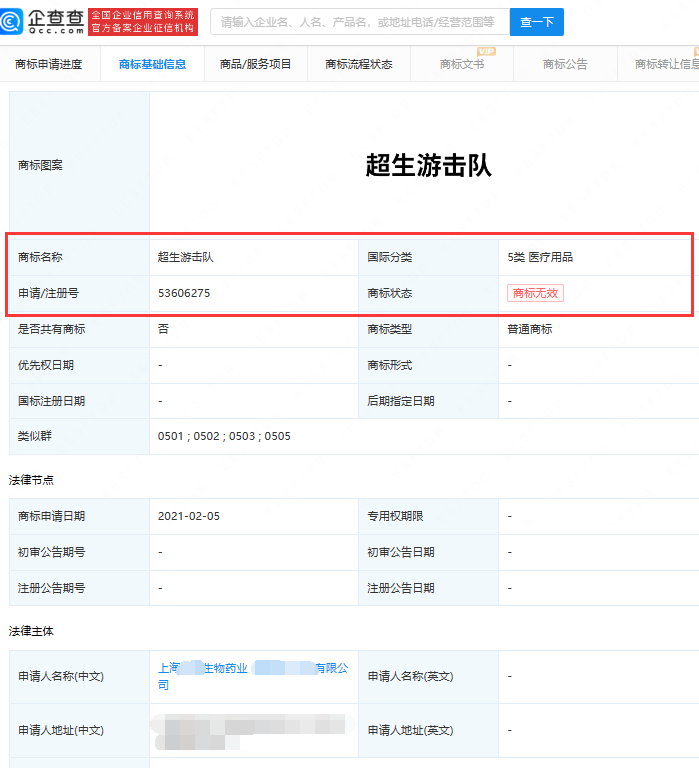Open the 商品/服务项目 tab

(x=256, y=64)
